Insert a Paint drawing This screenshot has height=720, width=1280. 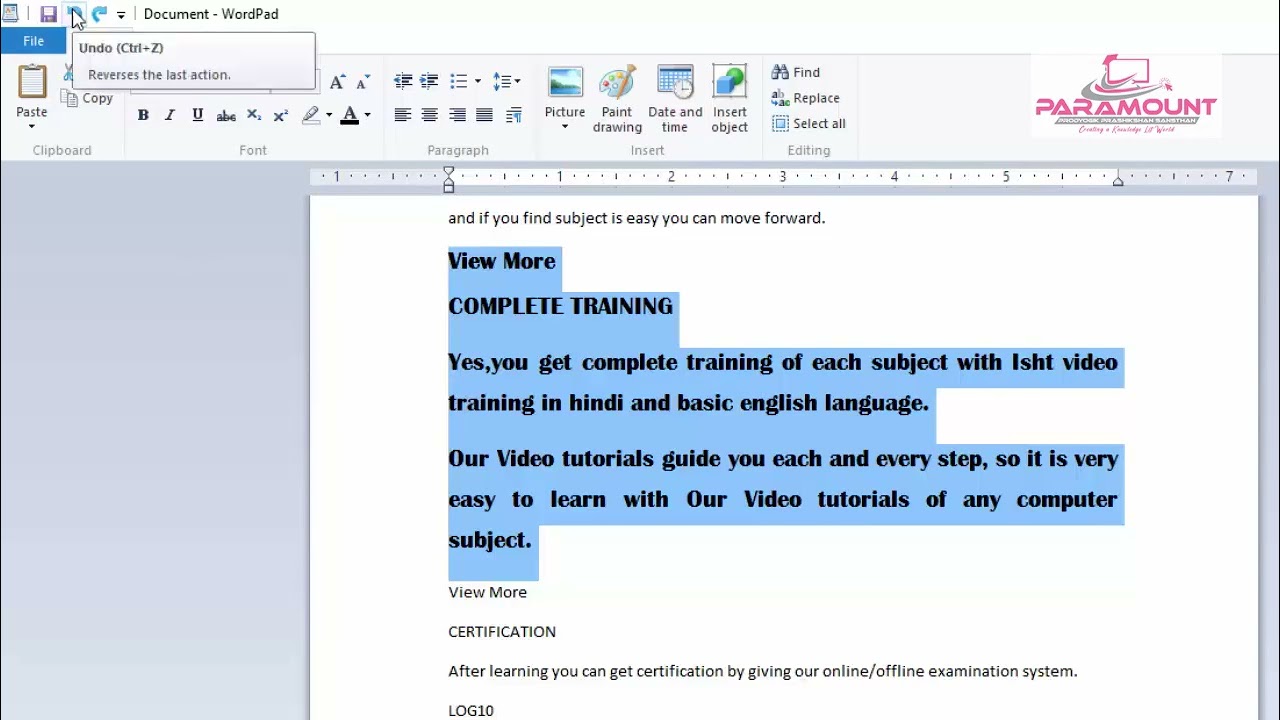[617, 99]
